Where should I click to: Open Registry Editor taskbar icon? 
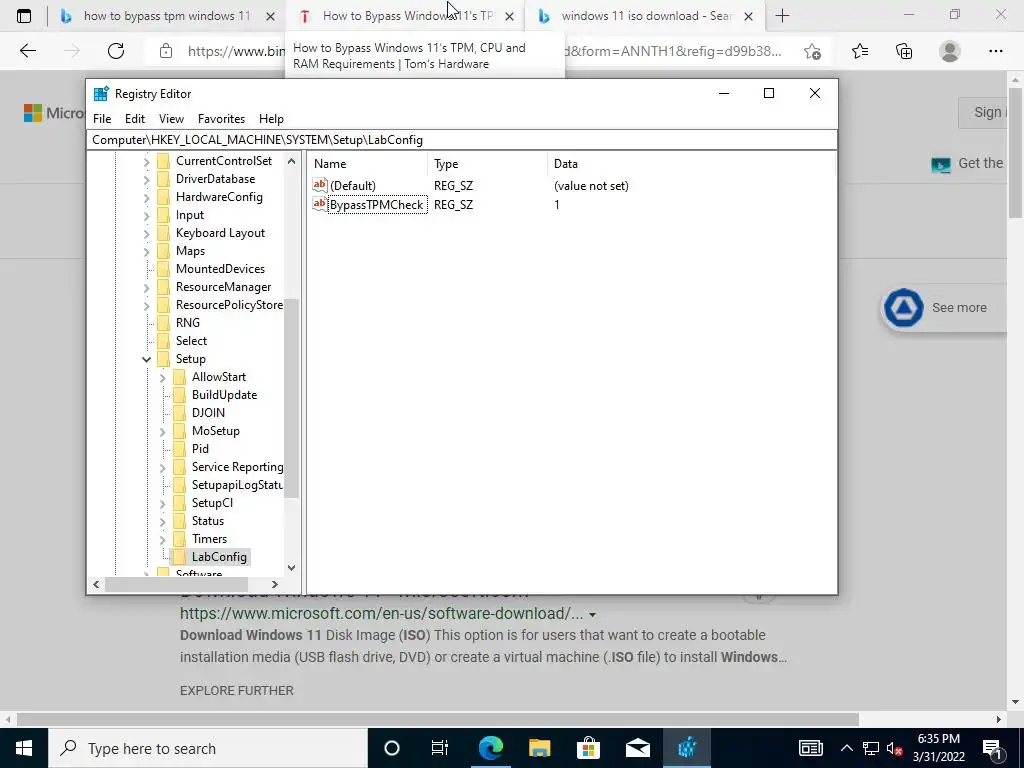click(686, 748)
